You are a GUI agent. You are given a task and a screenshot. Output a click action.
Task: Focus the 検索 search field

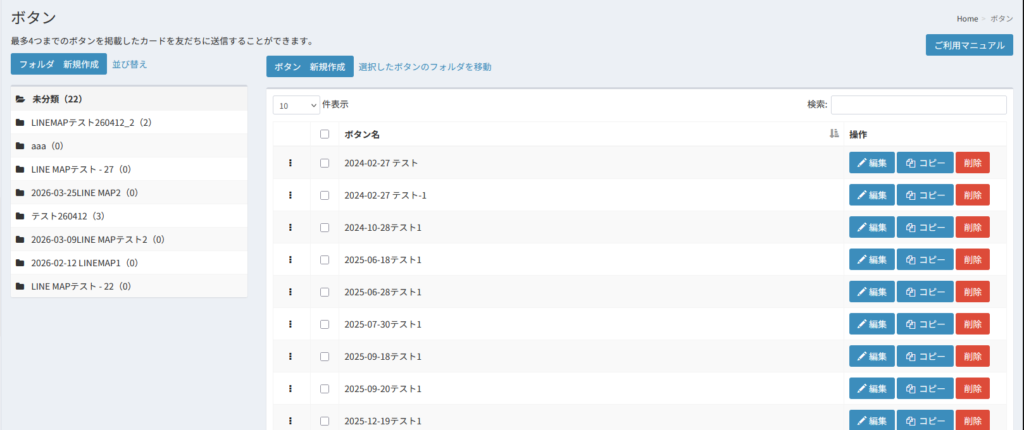point(918,105)
